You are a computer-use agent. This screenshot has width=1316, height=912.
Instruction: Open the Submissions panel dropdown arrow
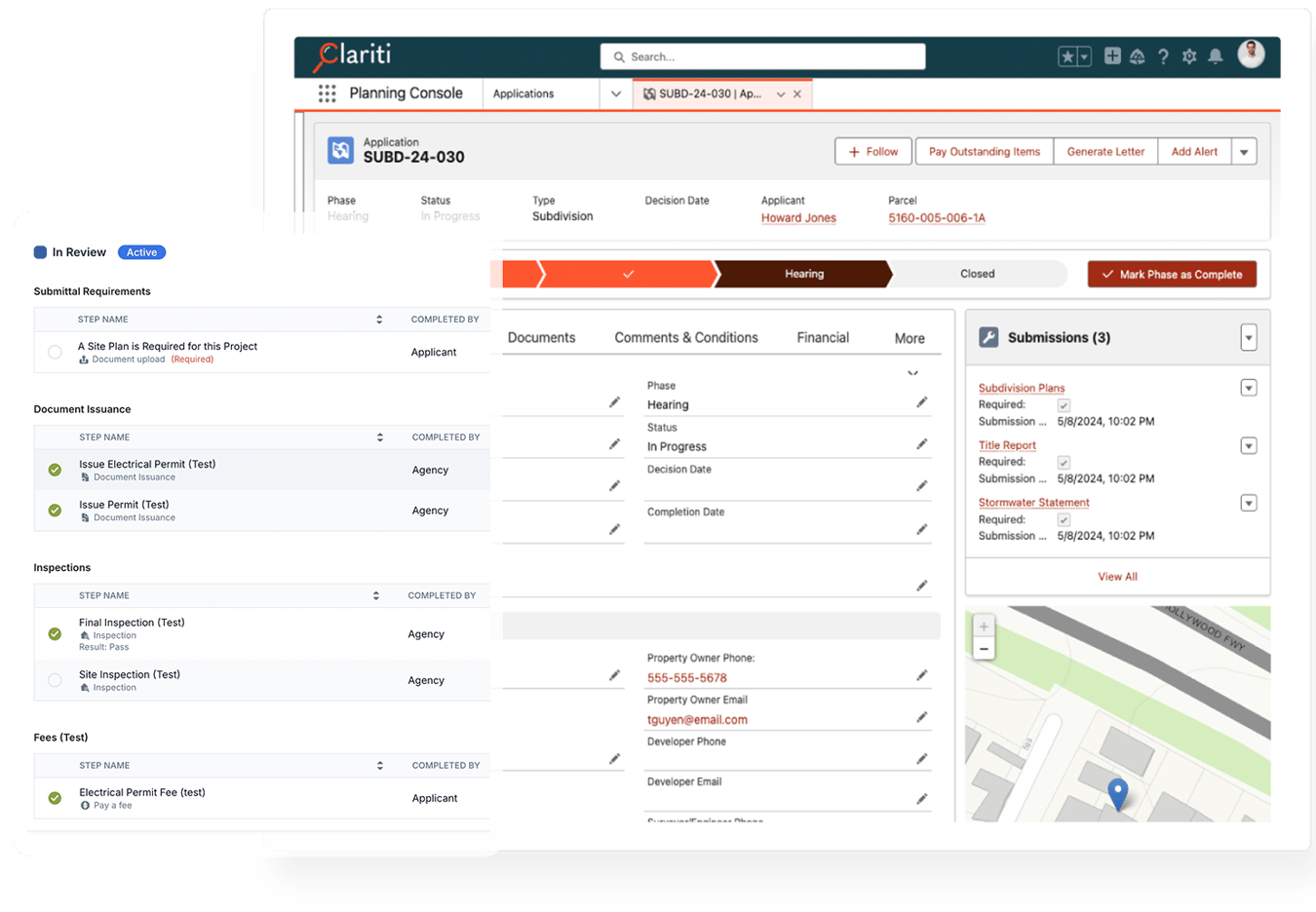1249,337
